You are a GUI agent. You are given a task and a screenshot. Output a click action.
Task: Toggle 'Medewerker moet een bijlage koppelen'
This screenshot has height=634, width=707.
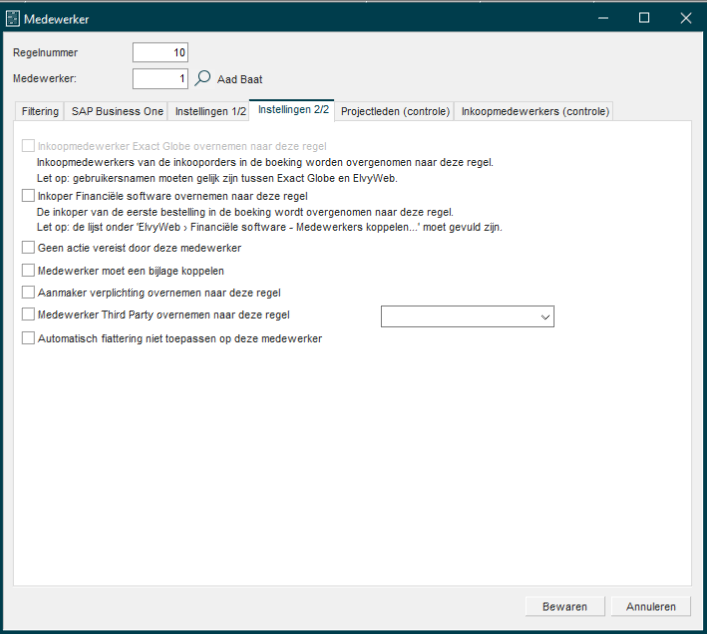tap(28, 270)
